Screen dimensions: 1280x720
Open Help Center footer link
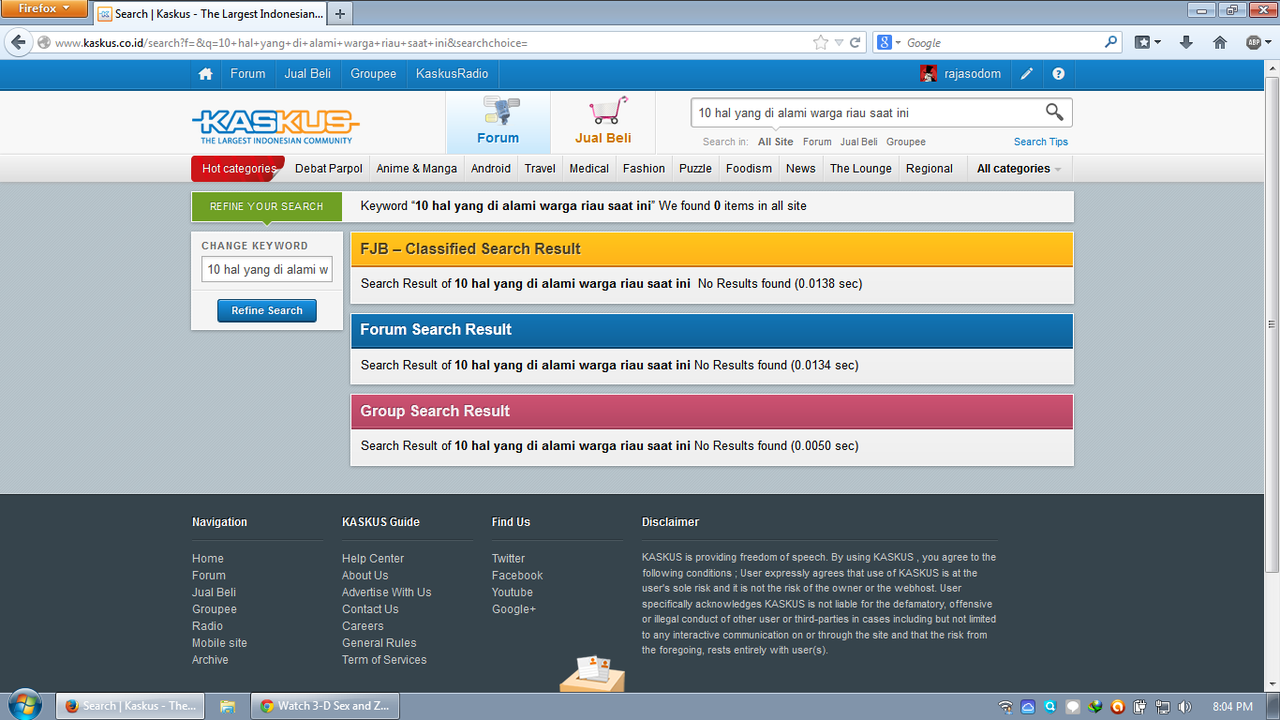coord(373,559)
